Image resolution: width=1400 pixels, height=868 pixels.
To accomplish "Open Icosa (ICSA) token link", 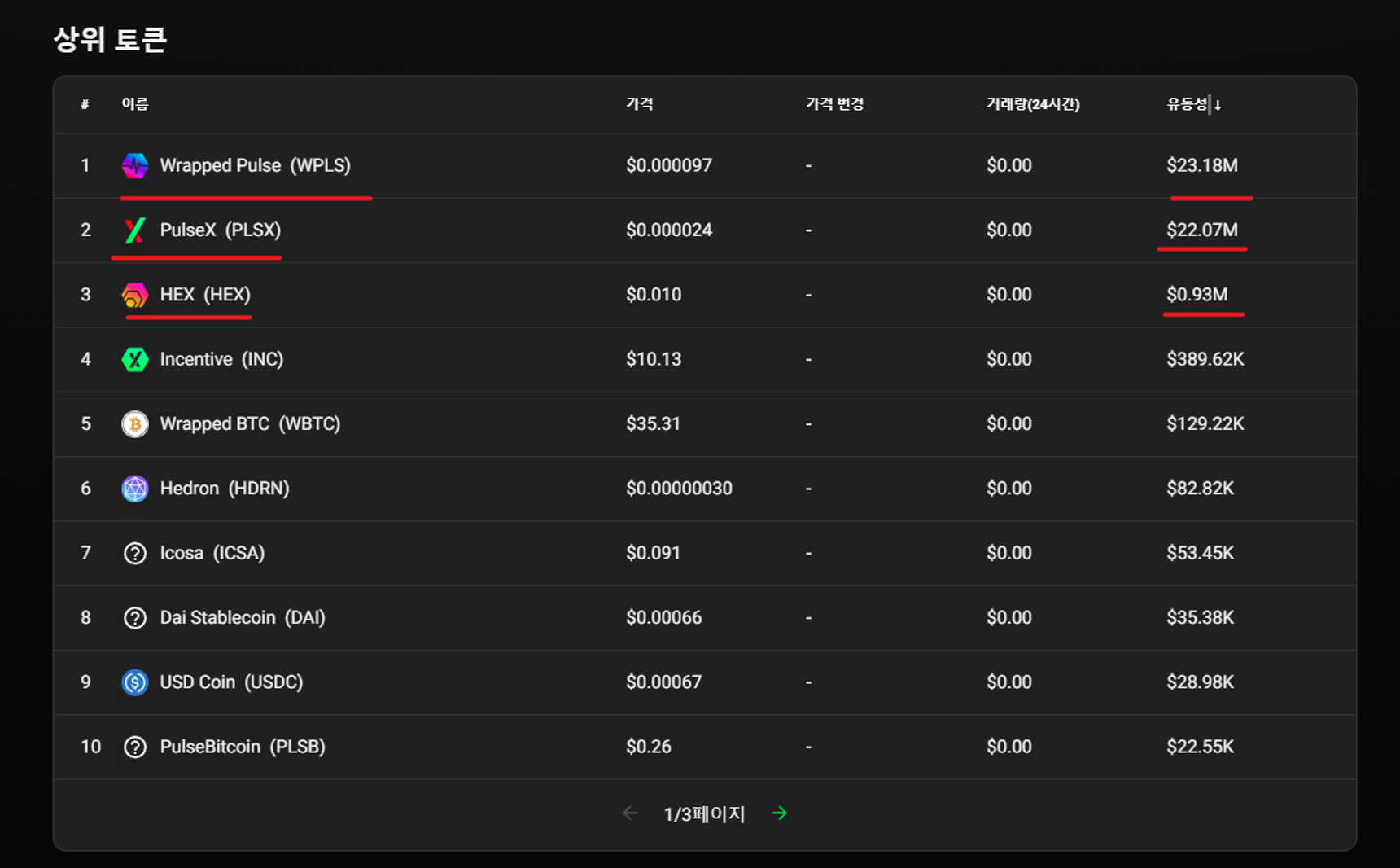I will 212,553.
